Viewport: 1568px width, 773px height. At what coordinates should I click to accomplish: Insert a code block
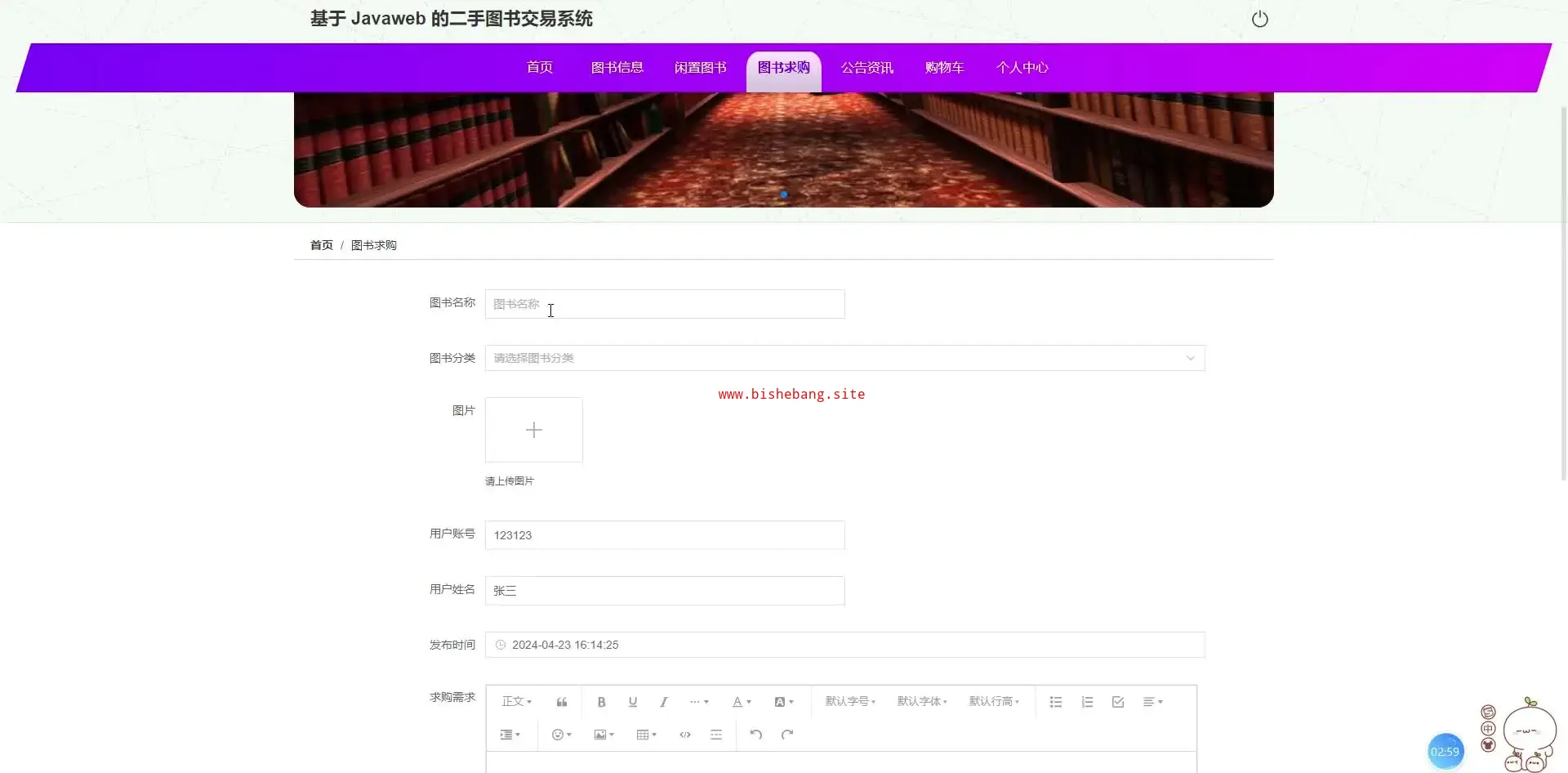pos(685,735)
